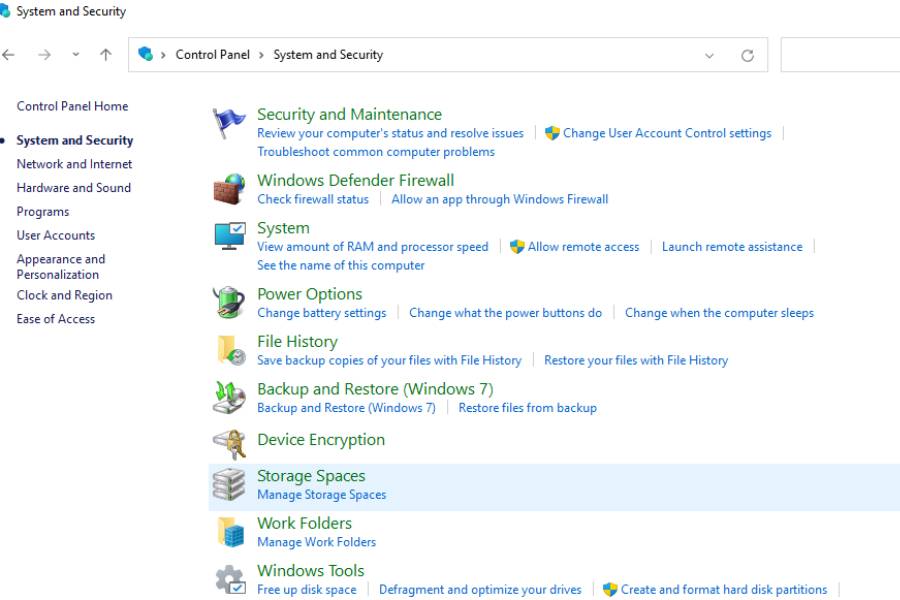Click the Windows Defender Firewall brick wall icon
The height and width of the screenshot is (600, 900).
pyautogui.click(x=229, y=189)
